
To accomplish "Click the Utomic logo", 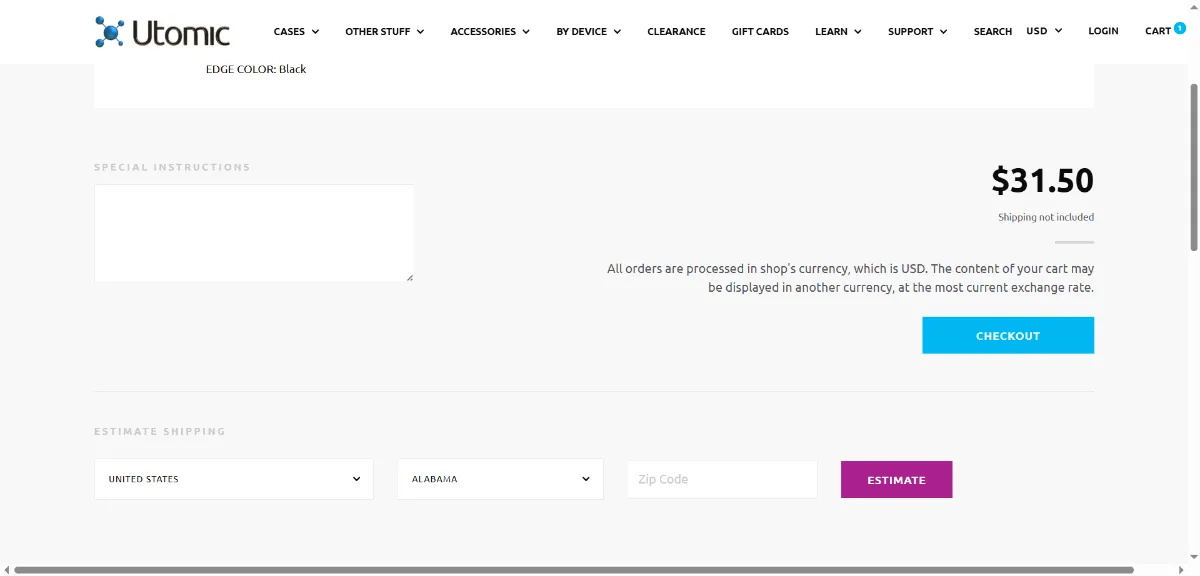I will click(x=162, y=31).
